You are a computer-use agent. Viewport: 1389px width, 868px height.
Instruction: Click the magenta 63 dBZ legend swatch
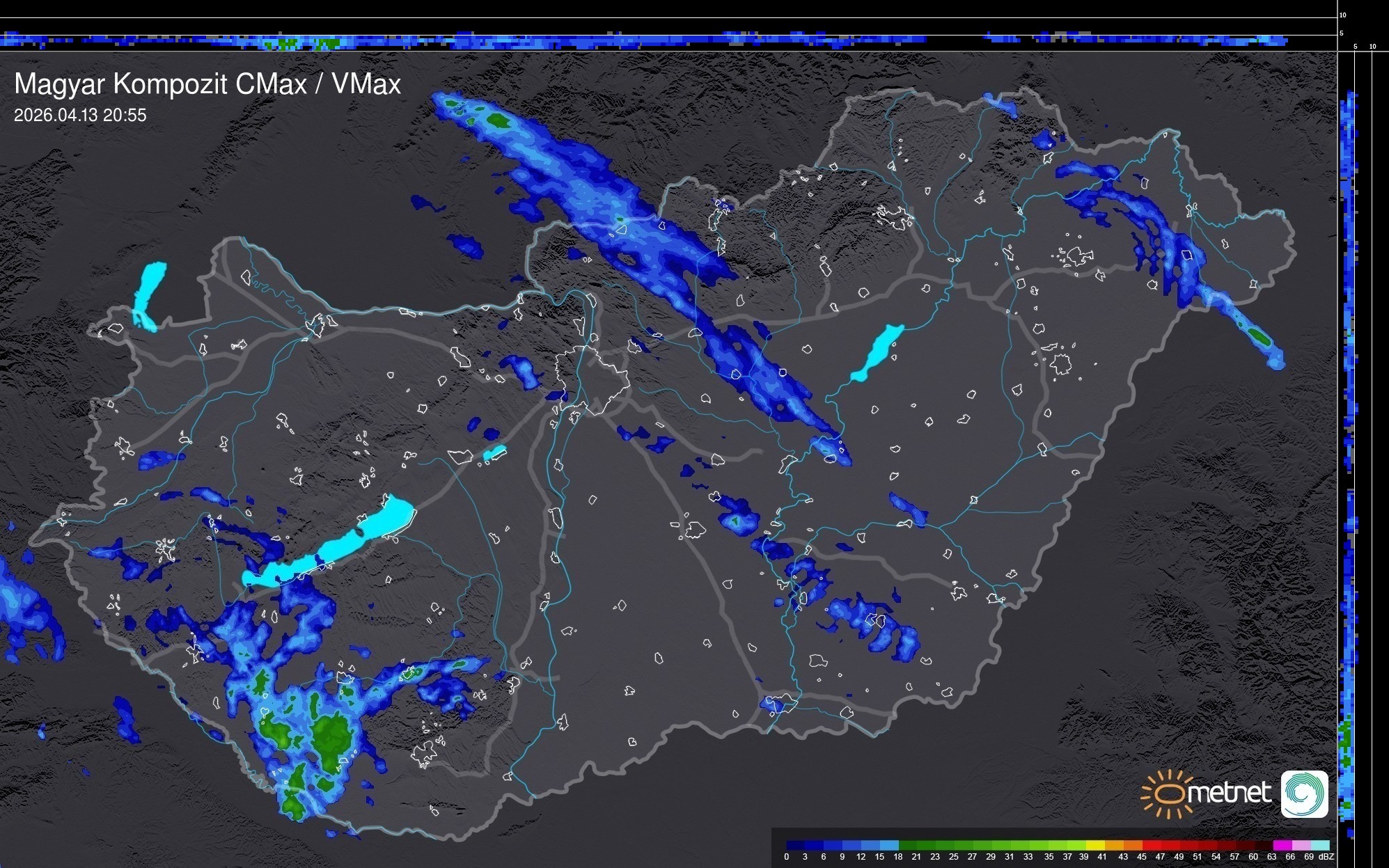1282,845
